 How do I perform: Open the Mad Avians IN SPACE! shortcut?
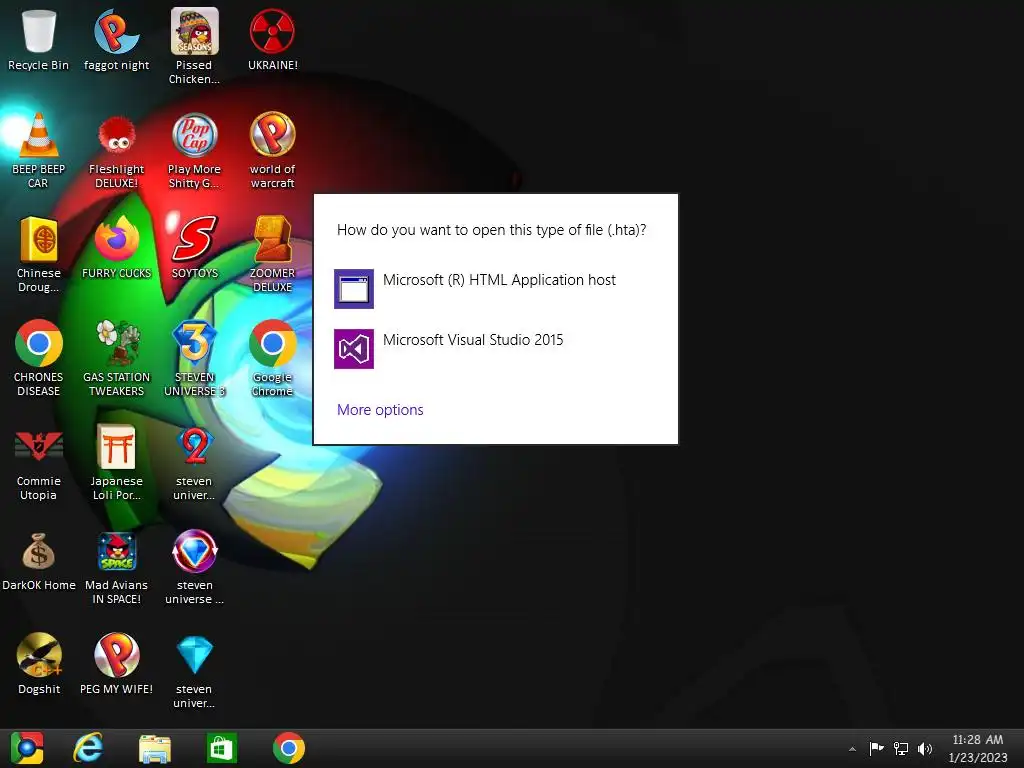click(116, 552)
